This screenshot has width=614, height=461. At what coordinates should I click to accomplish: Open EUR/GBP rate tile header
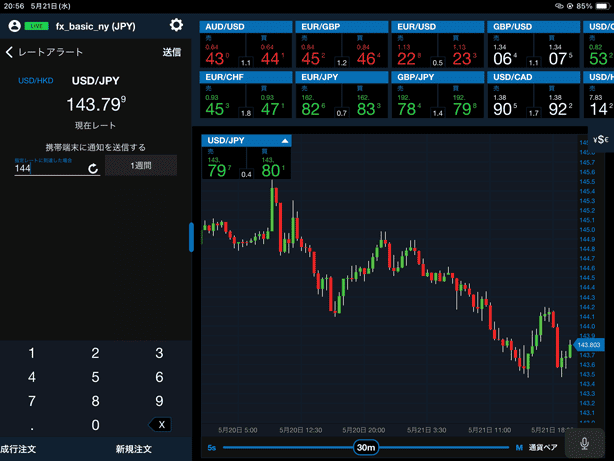342,27
